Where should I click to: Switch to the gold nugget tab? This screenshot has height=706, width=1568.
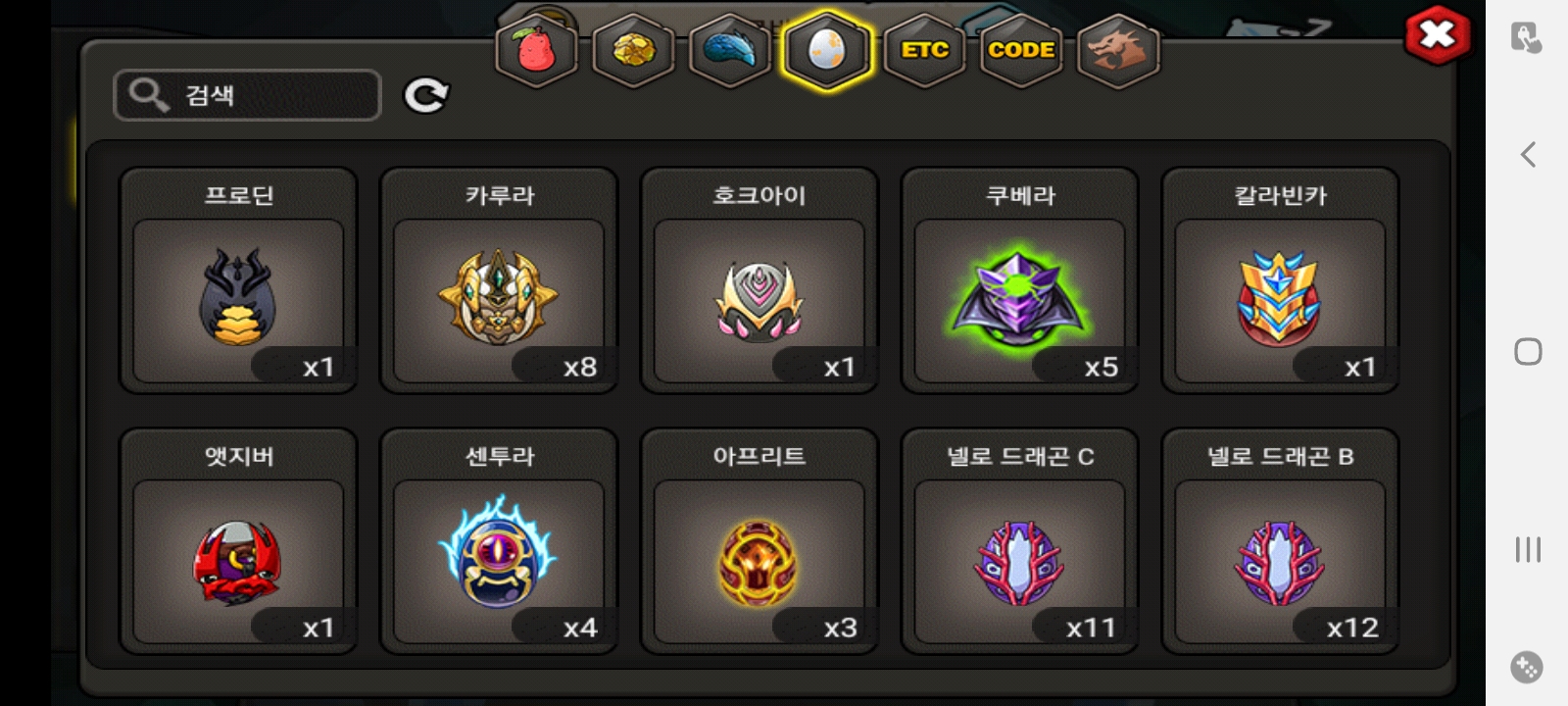click(633, 51)
